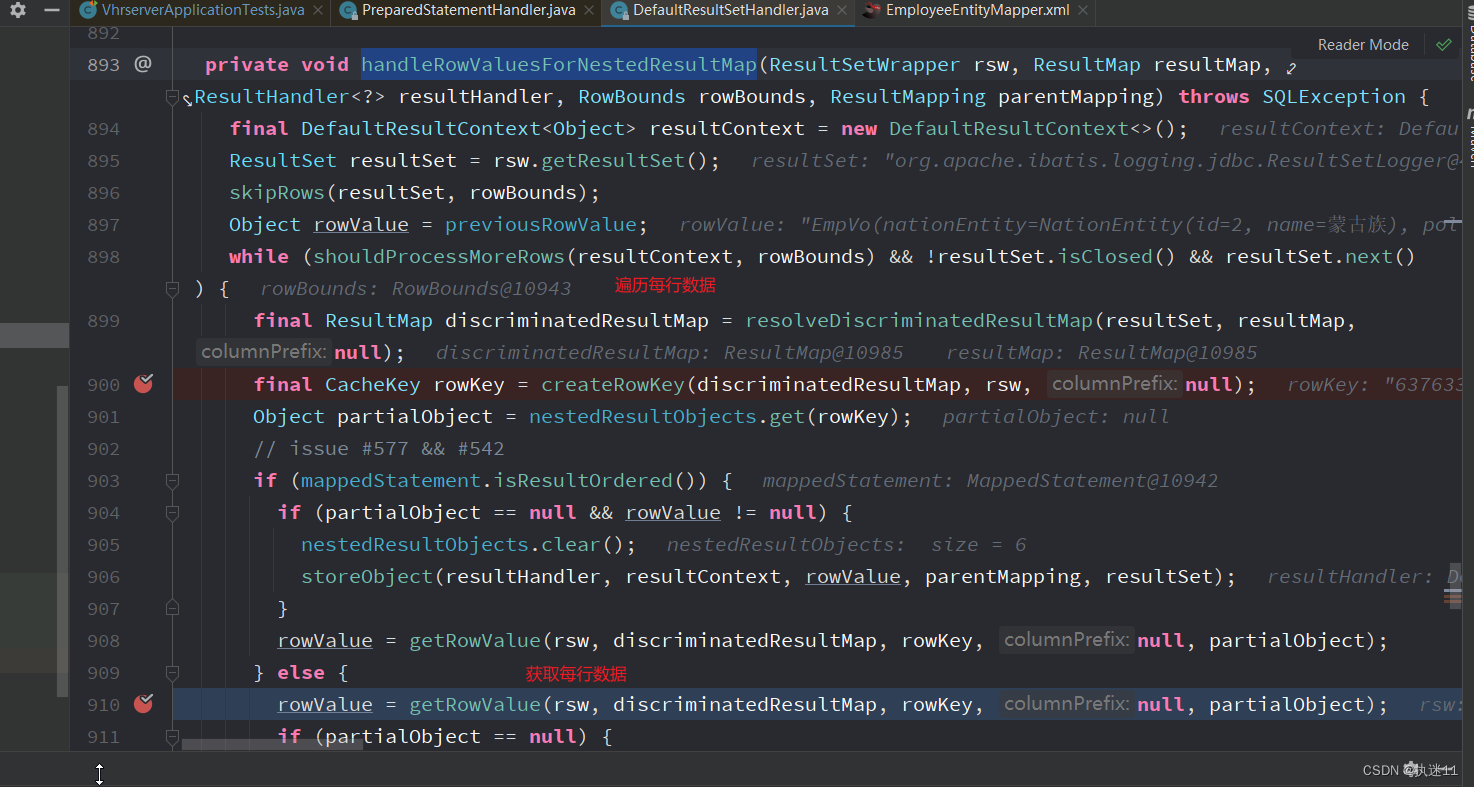Click the resolveDiscriminatedResultMap method call
Screen dimensions: 1474x787
[919, 321]
